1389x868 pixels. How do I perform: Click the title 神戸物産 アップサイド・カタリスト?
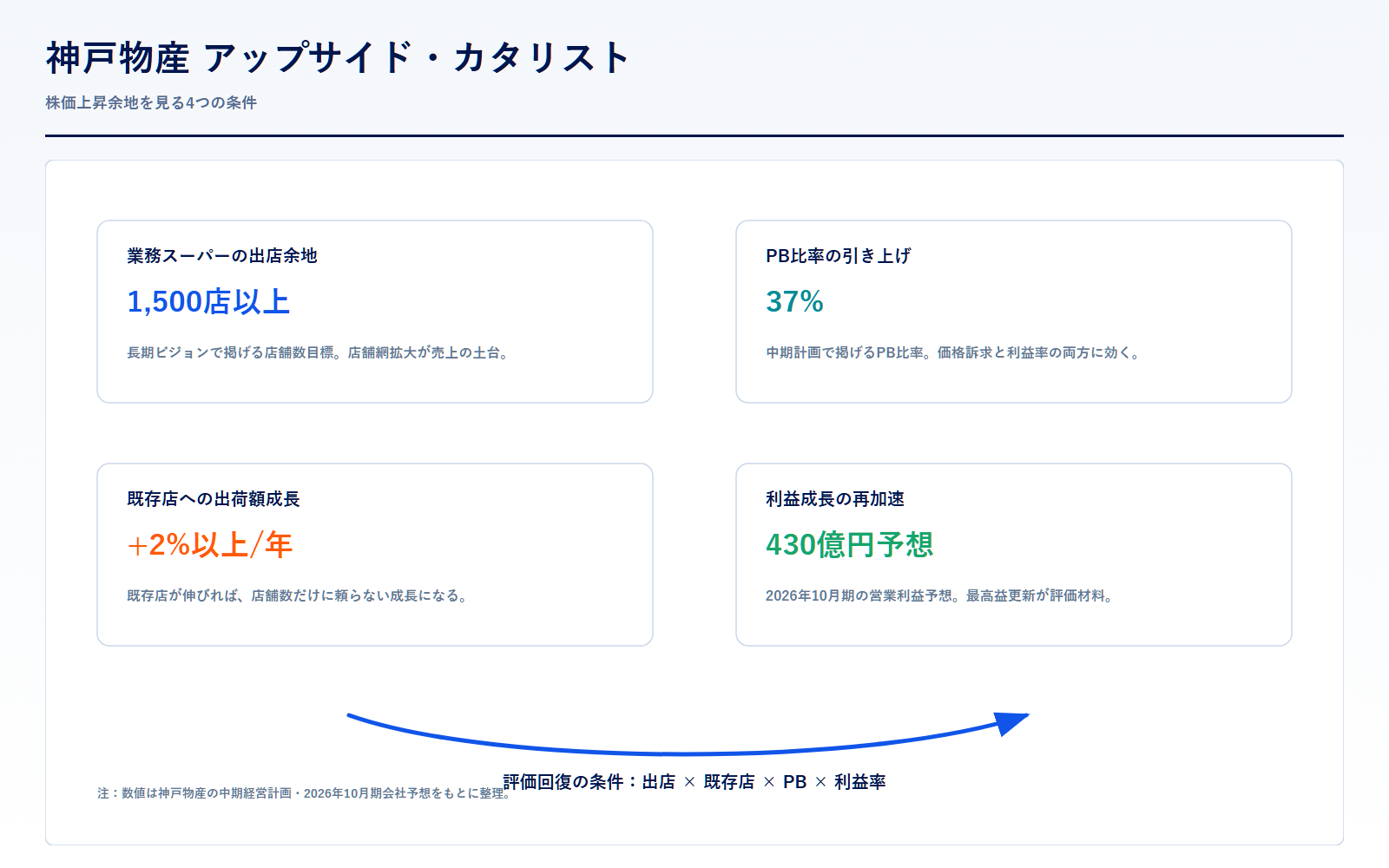click(x=337, y=58)
